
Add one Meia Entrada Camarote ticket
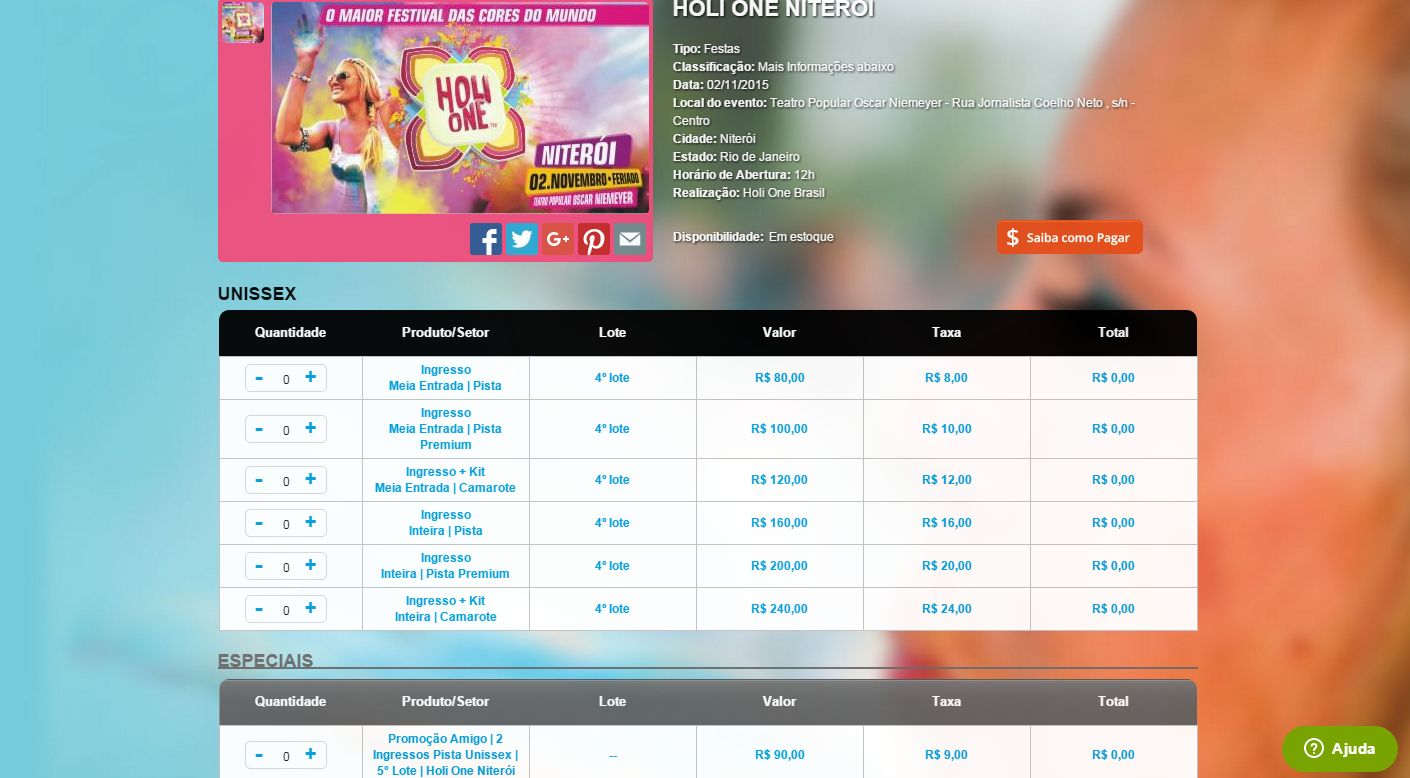(310, 479)
